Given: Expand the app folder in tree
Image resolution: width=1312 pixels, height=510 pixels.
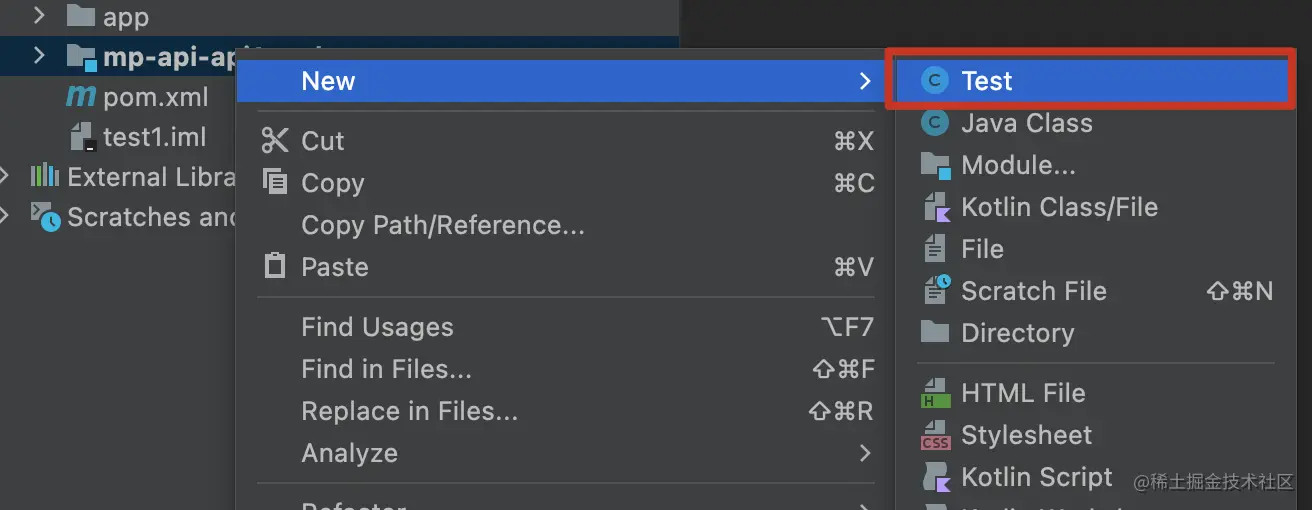Looking at the screenshot, I should [39, 16].
